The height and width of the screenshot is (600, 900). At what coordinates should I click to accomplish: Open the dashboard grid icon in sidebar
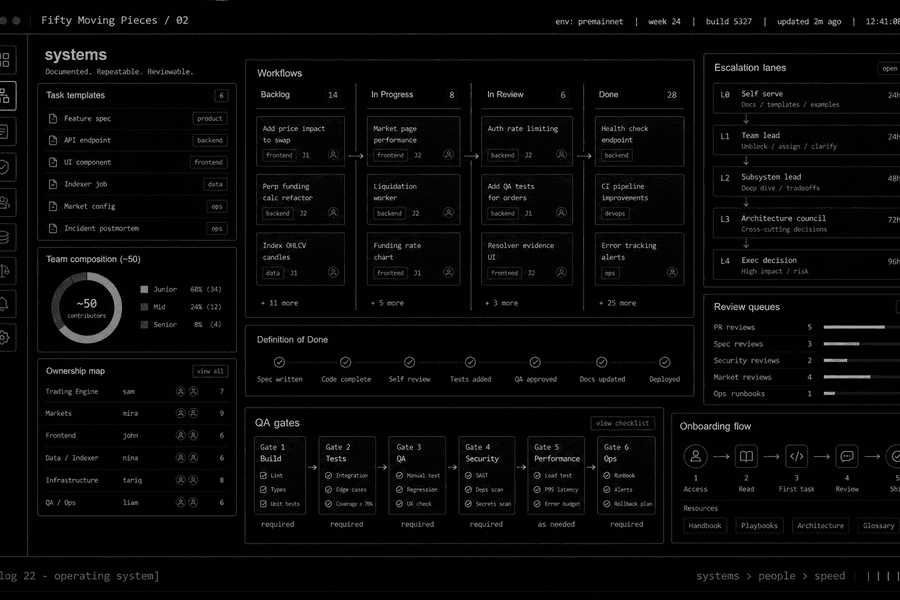click(x=5, y=60)
